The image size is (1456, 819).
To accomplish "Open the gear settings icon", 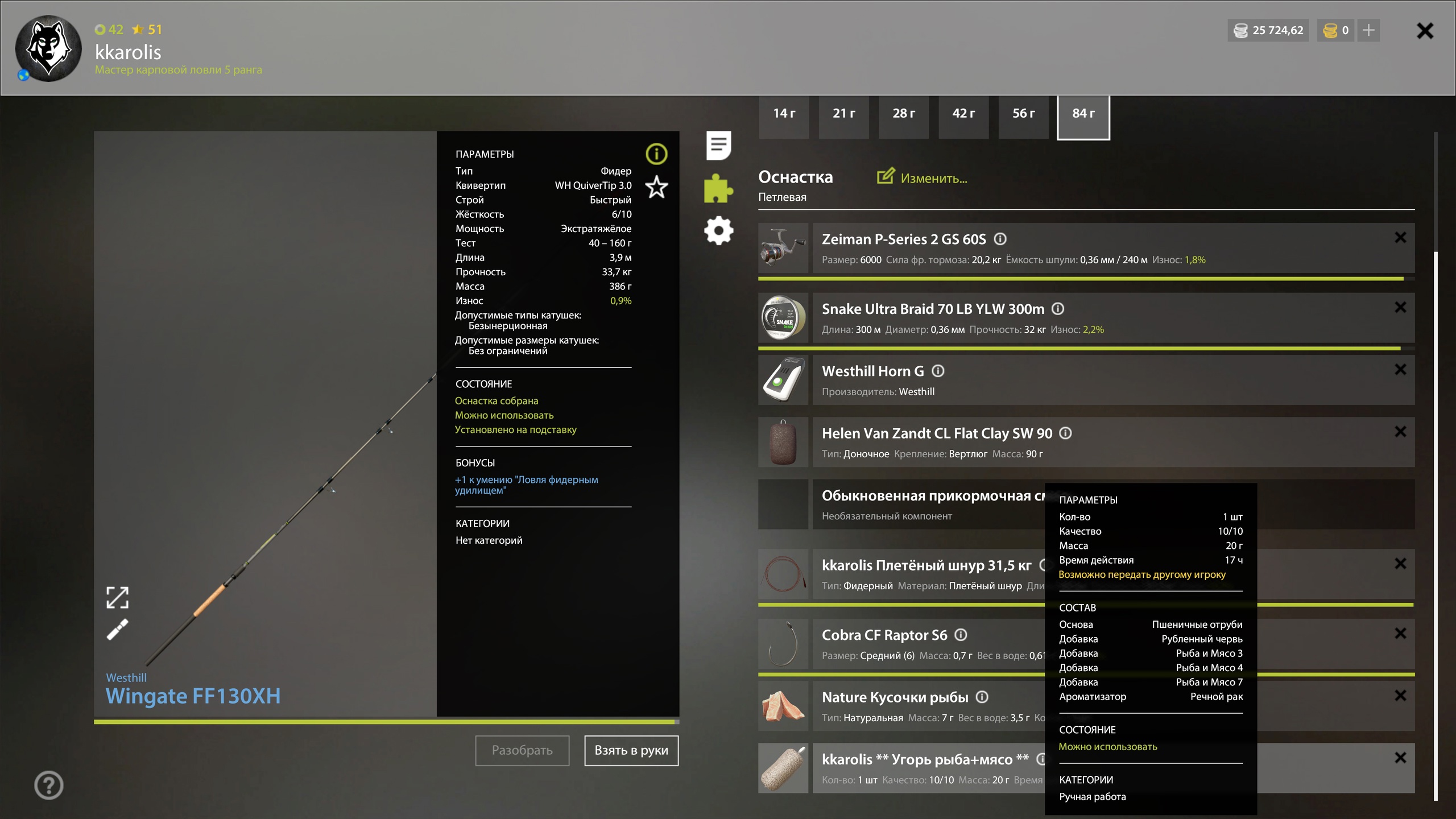I will coord(718,230).
